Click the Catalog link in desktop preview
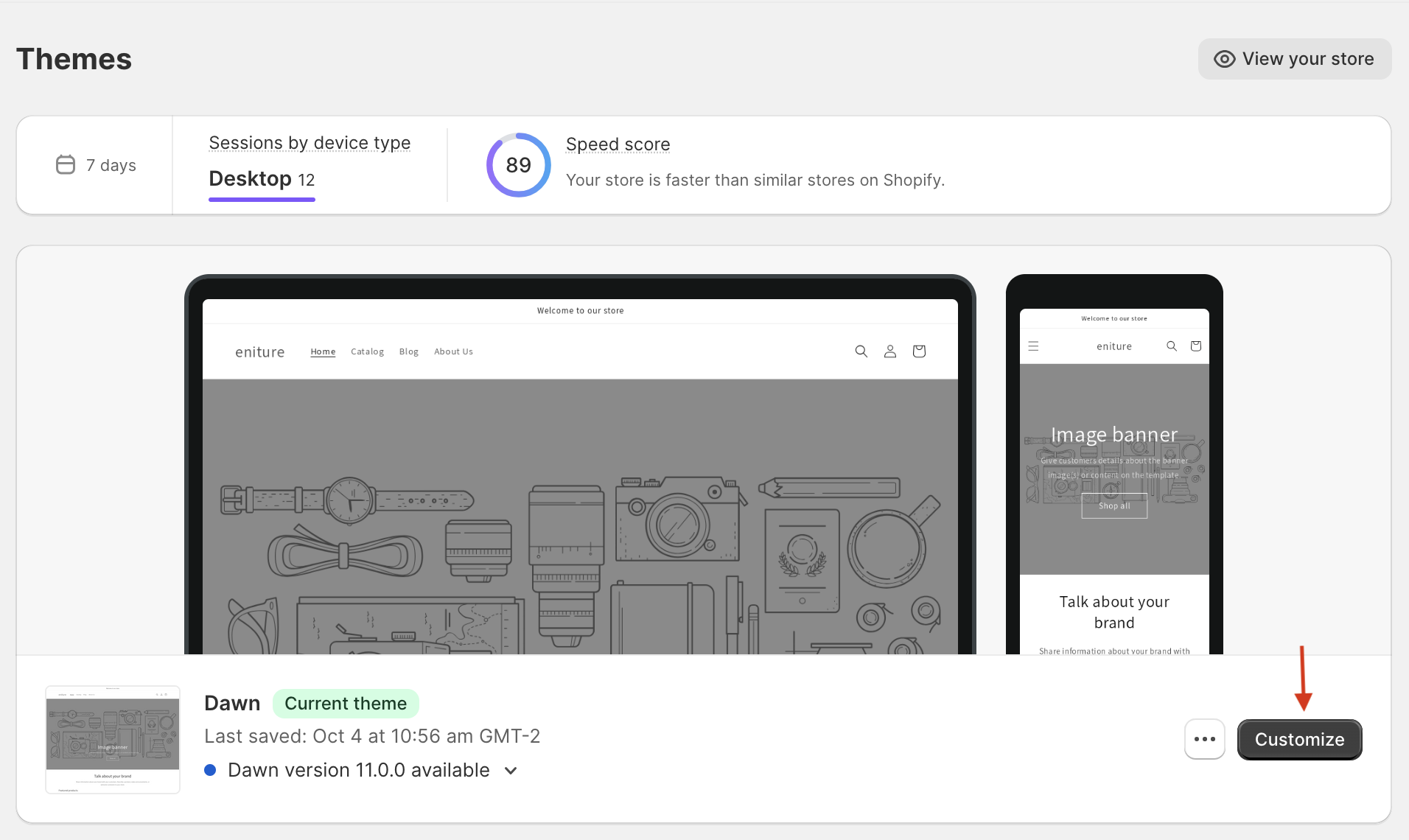Screen dimensions: 1409x840 367,352
